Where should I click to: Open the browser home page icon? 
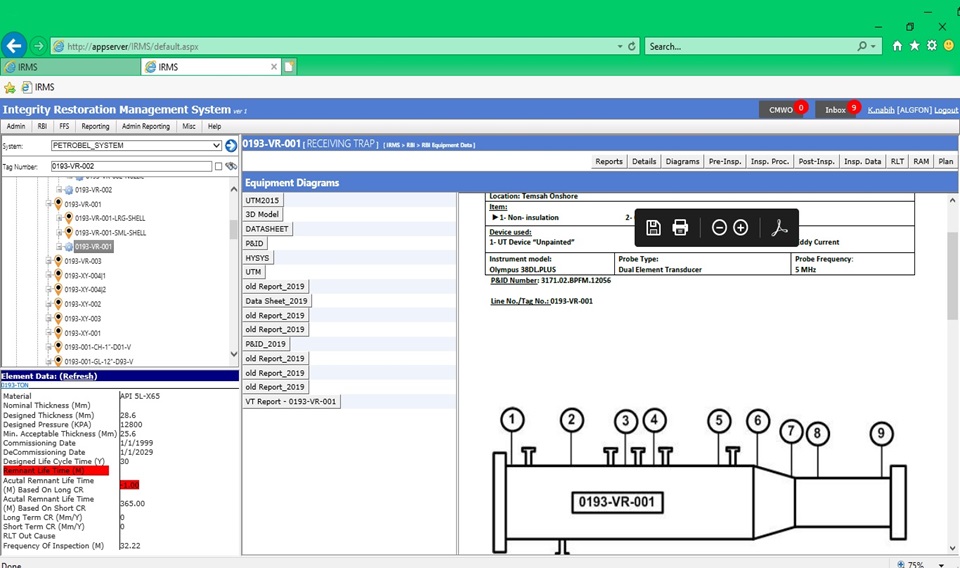pyautogui.click(x=897, y=46)
